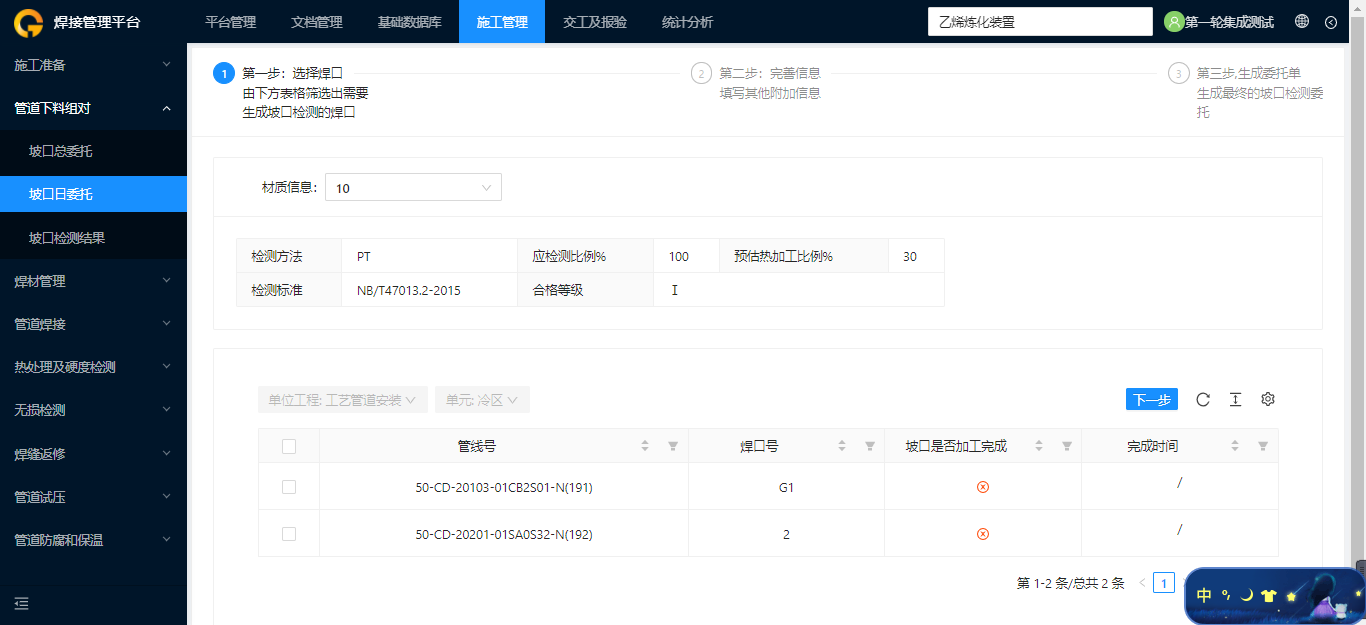1366x625 pixels.
Task: Open the 单位工程 工艺管道安装 dropdown
Action: pos(343,400)
